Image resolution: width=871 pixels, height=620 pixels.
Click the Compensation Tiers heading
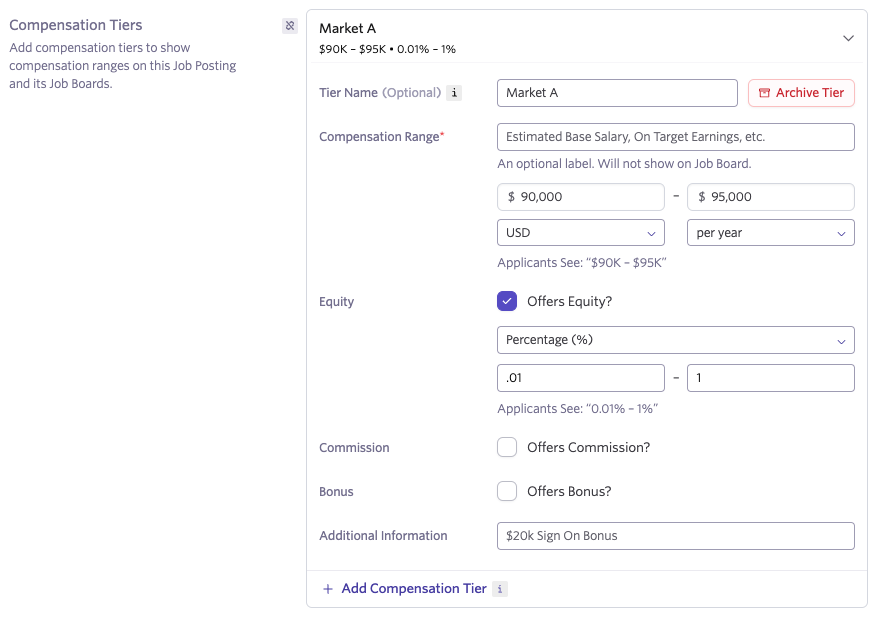[76, 25]
